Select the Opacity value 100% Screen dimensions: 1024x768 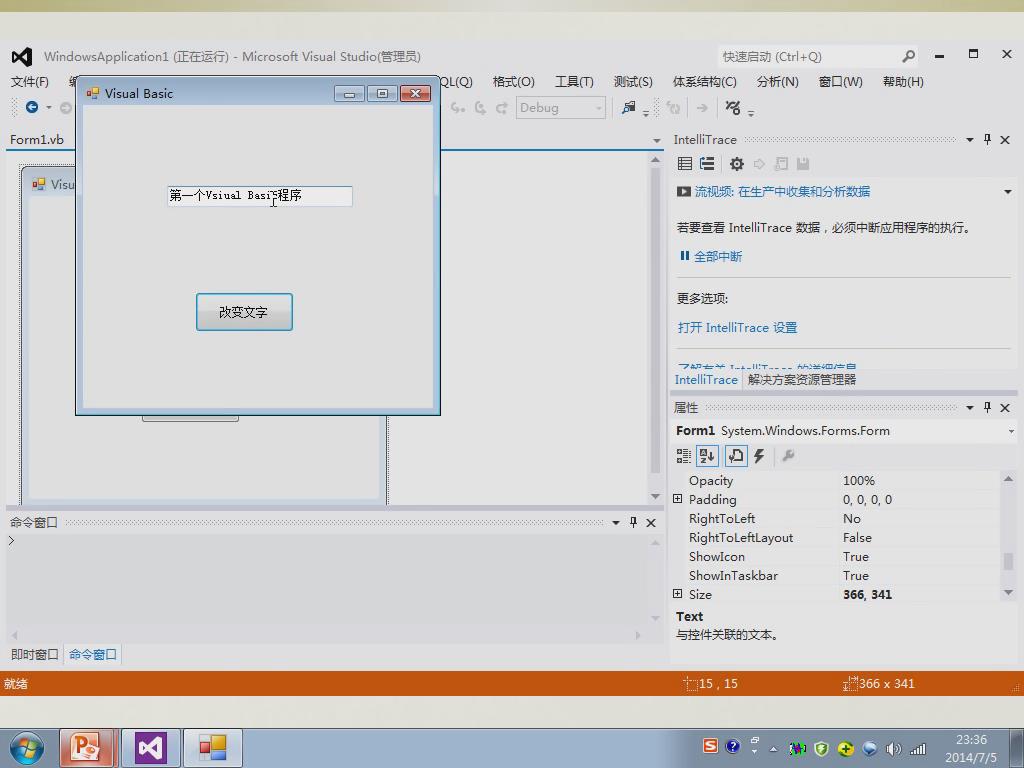(859, 481)
